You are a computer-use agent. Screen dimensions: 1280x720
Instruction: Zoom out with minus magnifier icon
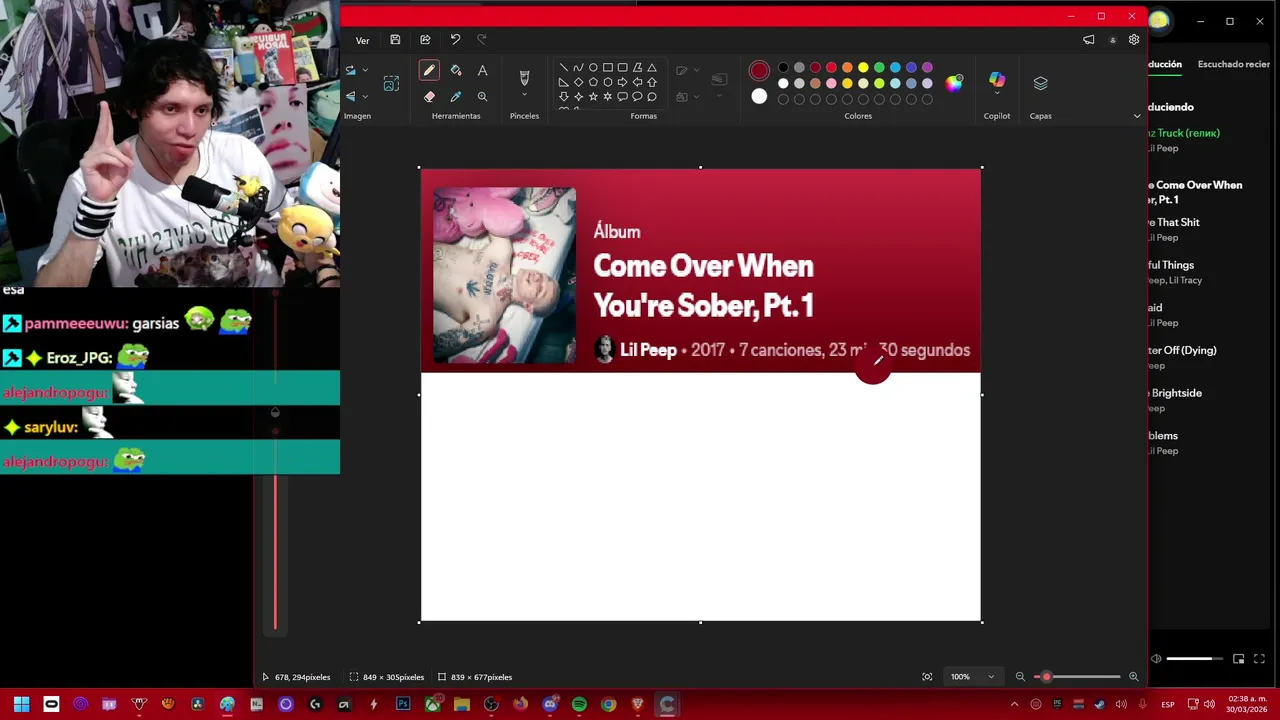click(x=1020, y=677)
